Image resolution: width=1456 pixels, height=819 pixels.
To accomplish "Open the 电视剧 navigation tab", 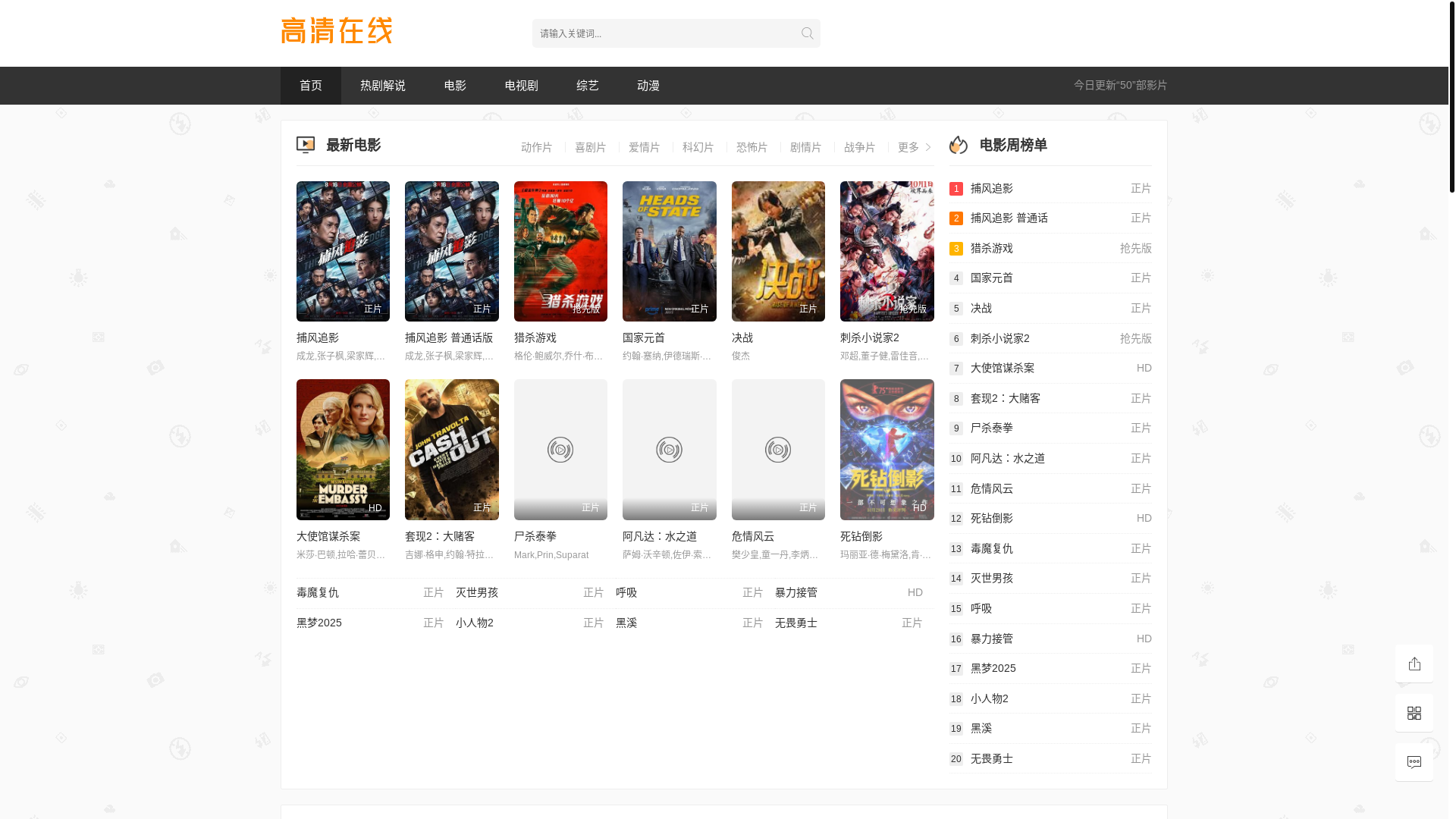I will 522,86.
